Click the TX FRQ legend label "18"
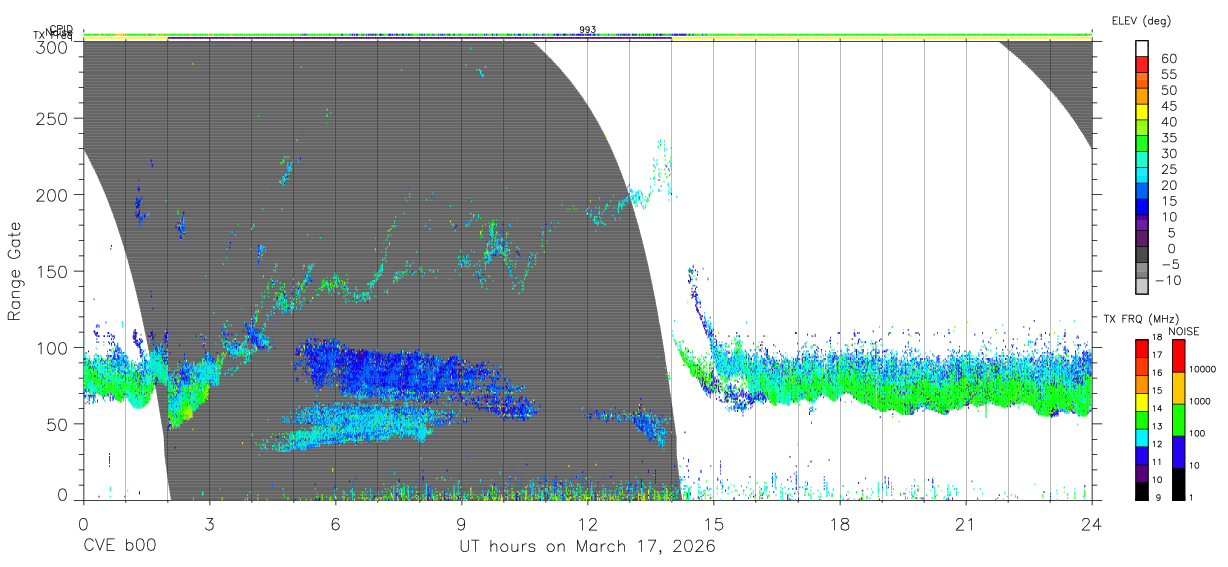 tap(1155, 337)
